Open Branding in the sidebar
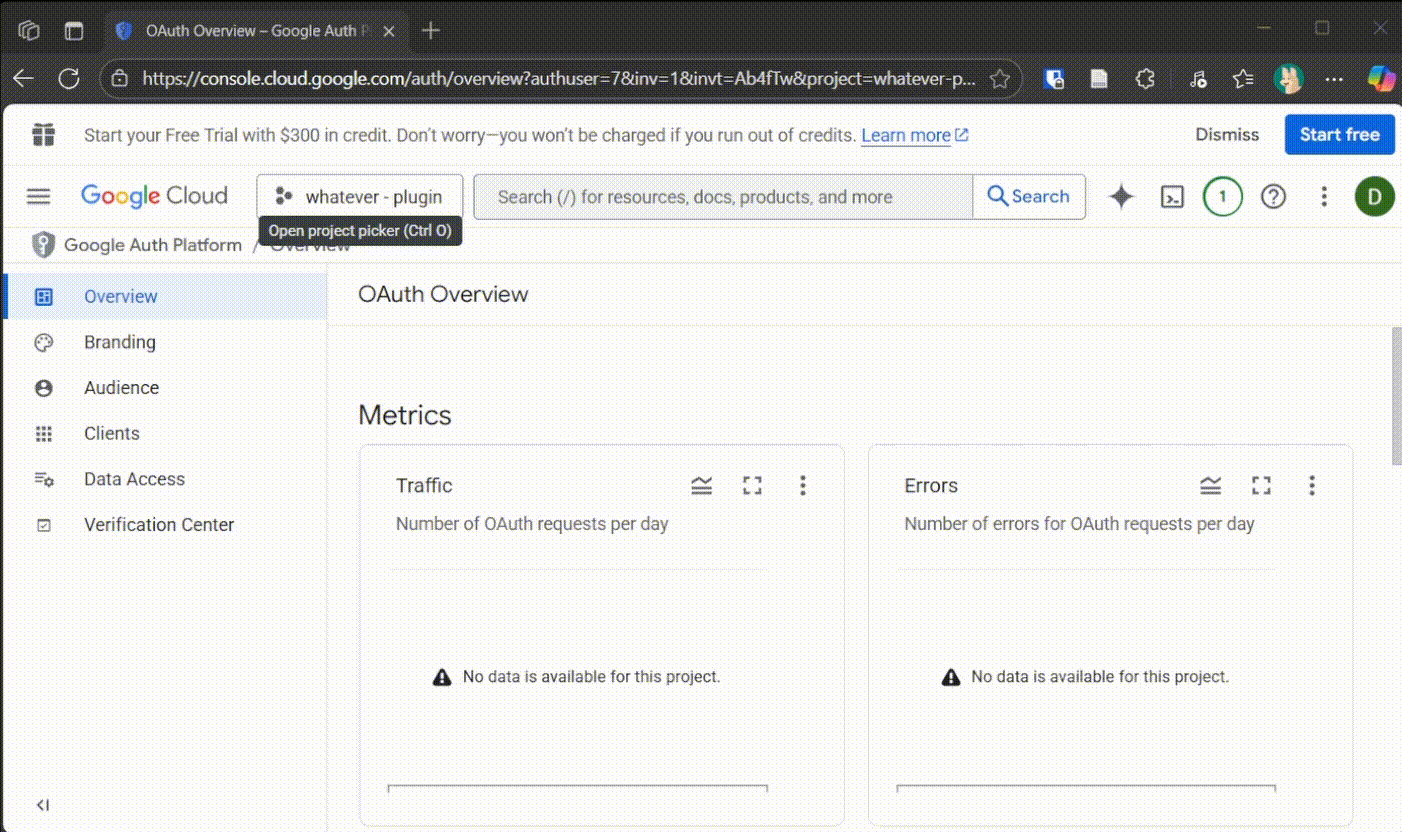1402x832 pixels. (x=165, y=342)
